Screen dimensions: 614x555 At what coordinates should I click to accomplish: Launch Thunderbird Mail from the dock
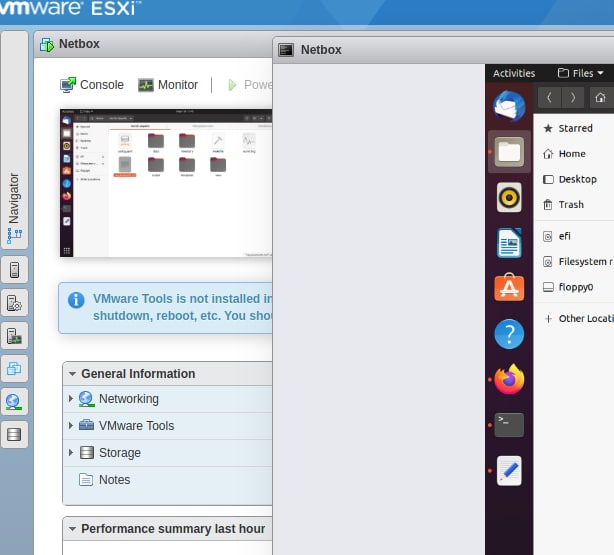point(509,106)
